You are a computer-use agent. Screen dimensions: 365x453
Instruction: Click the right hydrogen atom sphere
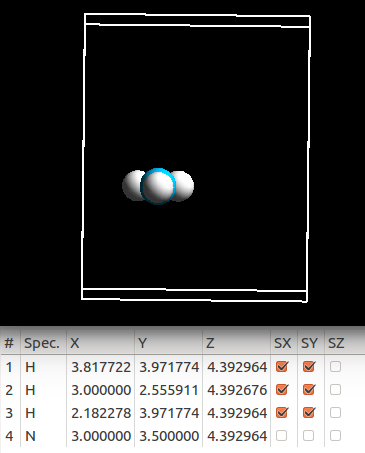tap(184, 186)
